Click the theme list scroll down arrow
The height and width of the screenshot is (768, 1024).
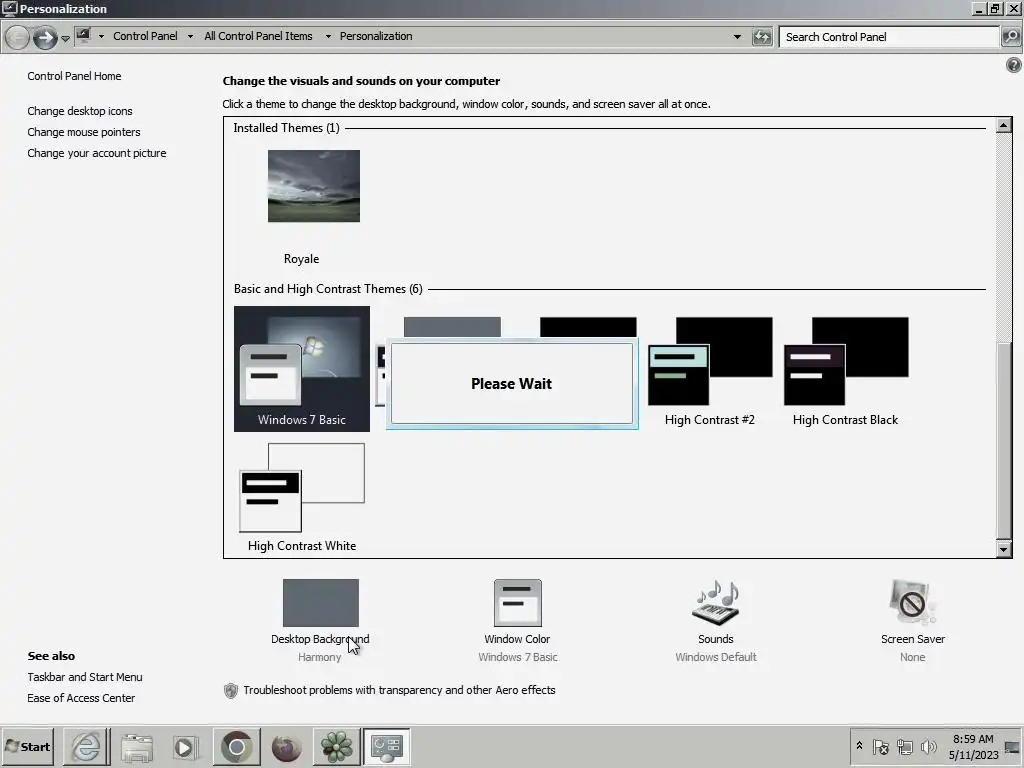[x=1004, y=549]
